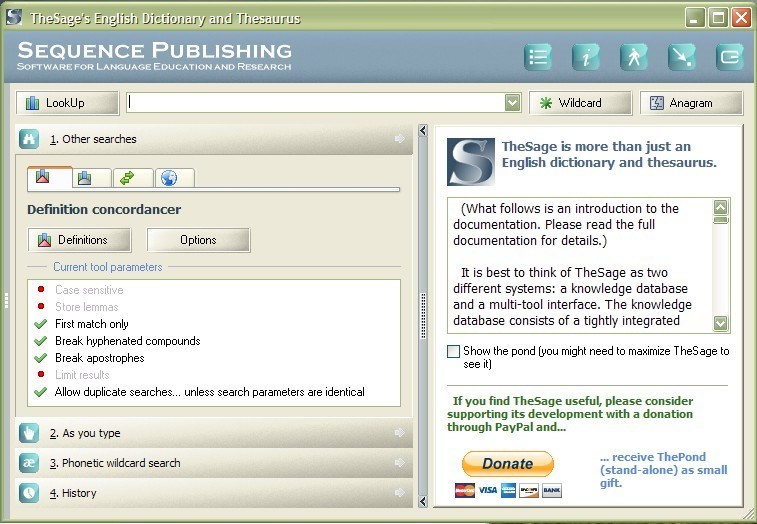Toggle the Limit results parameter

pyautogui.click(x=72, y=375)
